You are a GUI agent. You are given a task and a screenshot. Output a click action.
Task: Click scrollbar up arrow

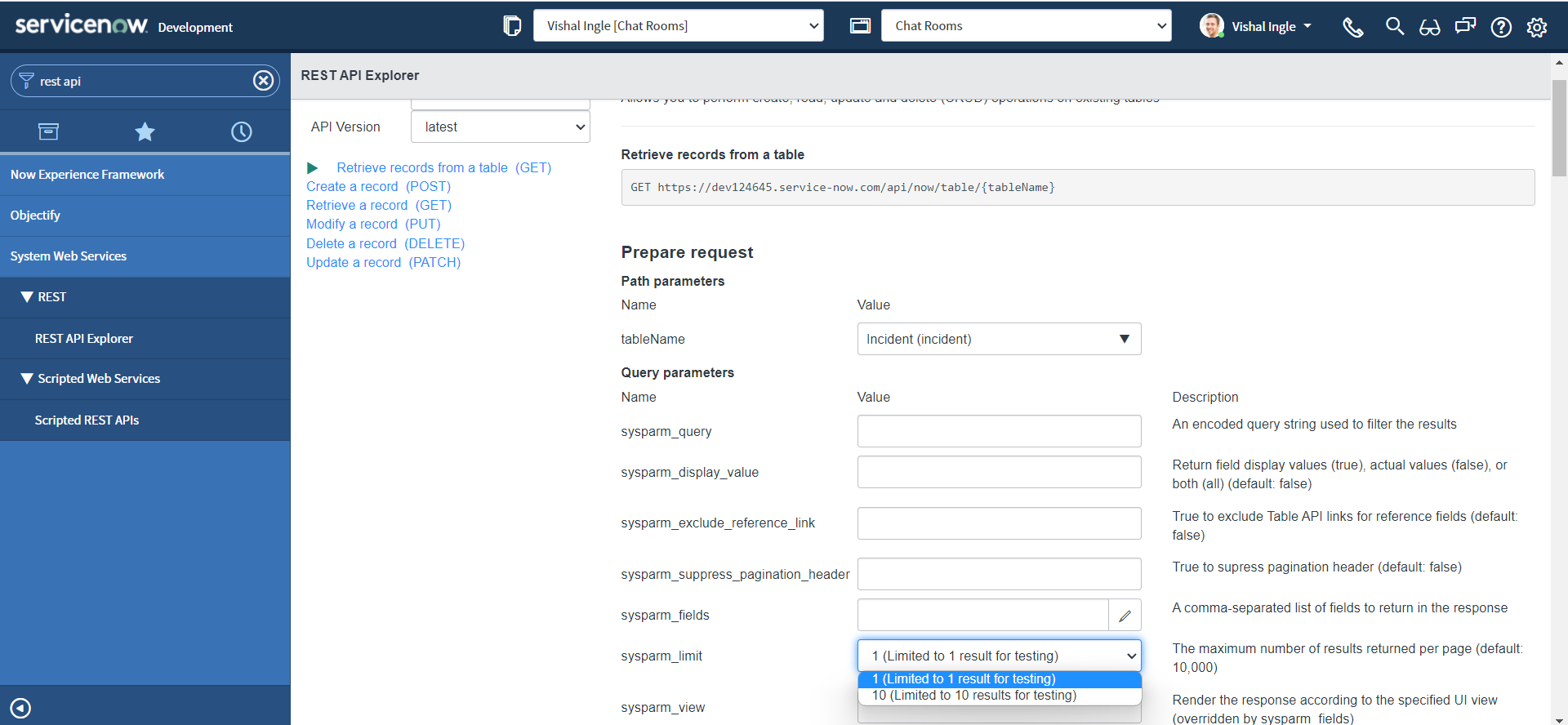point(1559,62)
